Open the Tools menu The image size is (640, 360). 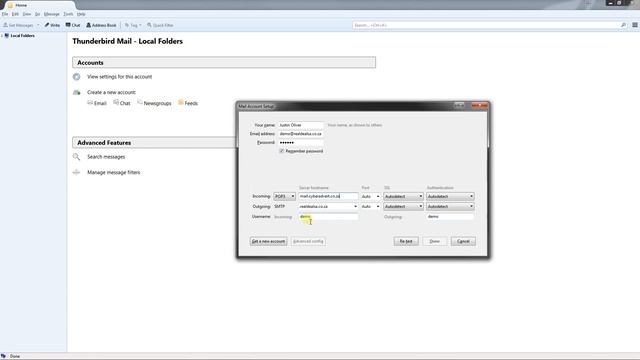pyautogui.click(x=68, y=14)
